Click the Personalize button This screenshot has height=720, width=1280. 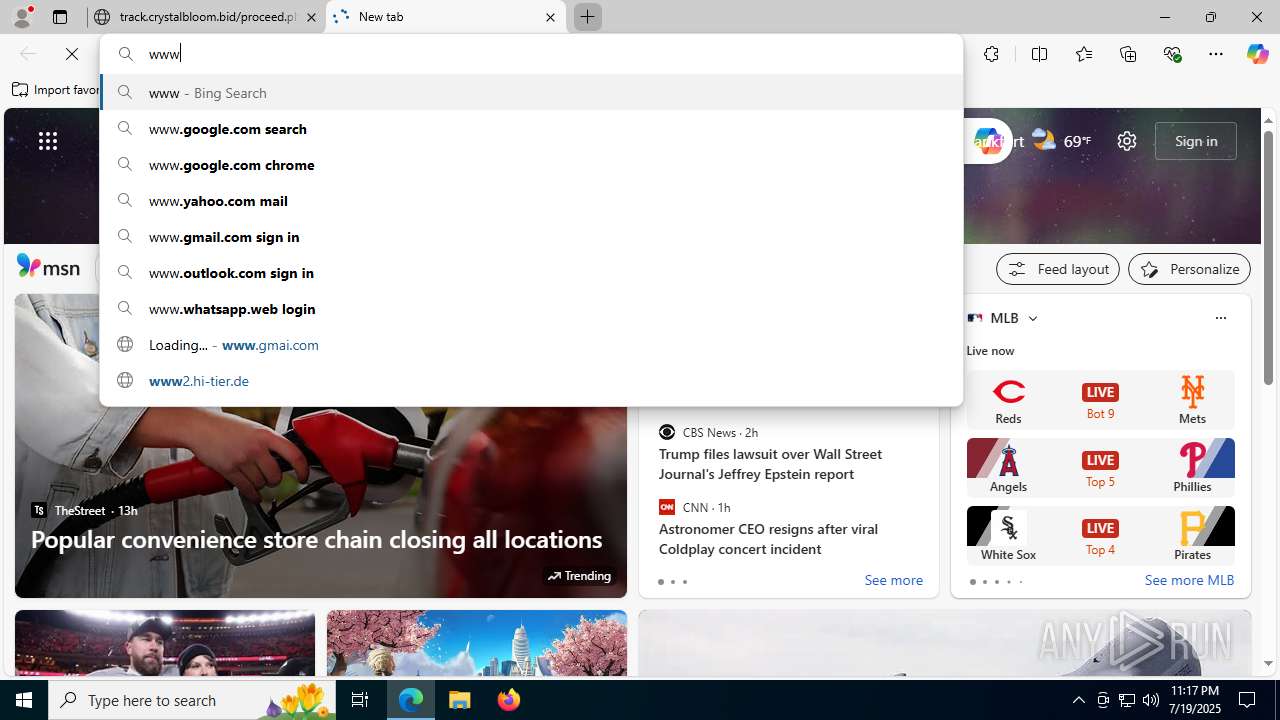[x=1189, y=269]
